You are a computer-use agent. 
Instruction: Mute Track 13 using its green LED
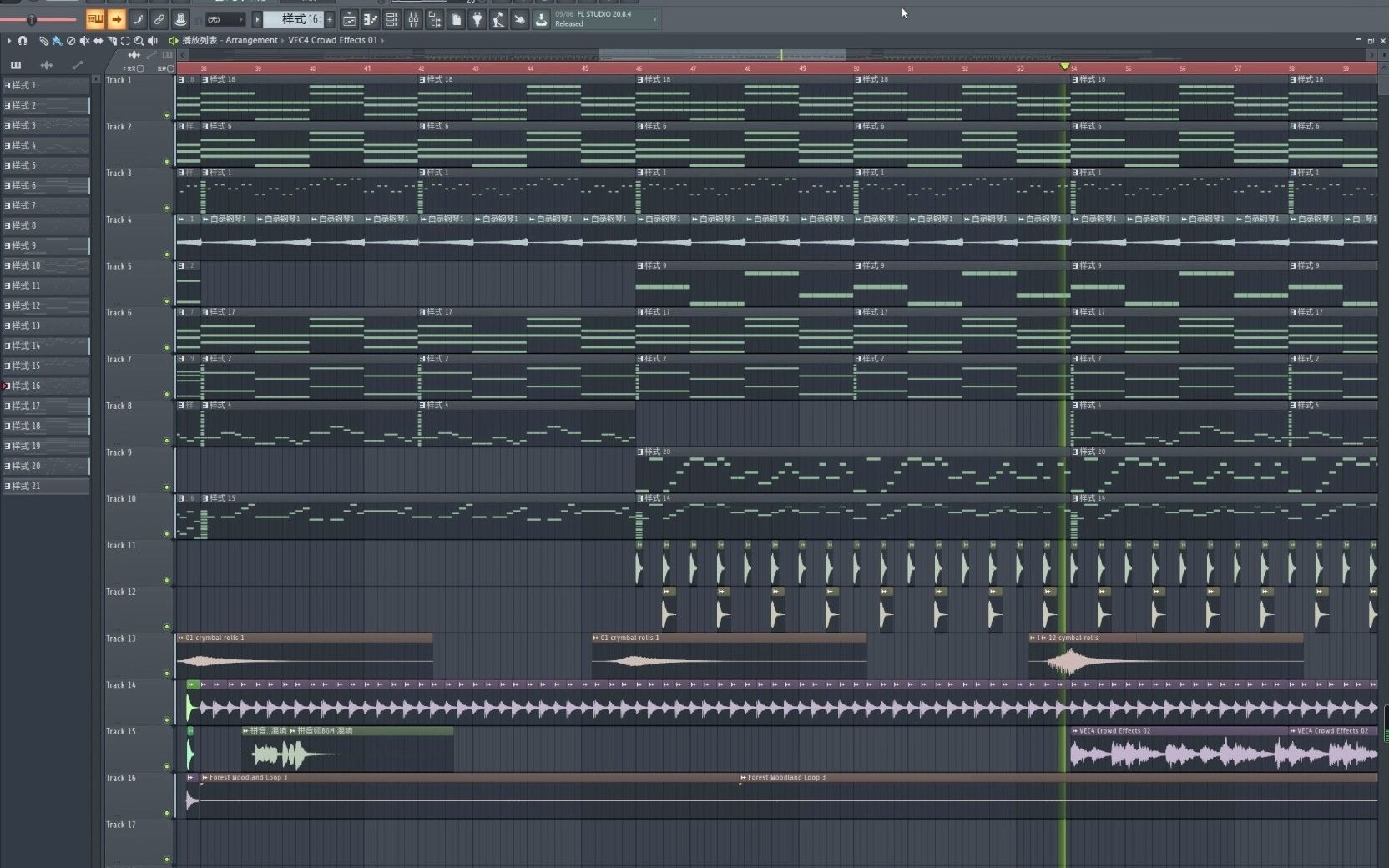point(167,674)
